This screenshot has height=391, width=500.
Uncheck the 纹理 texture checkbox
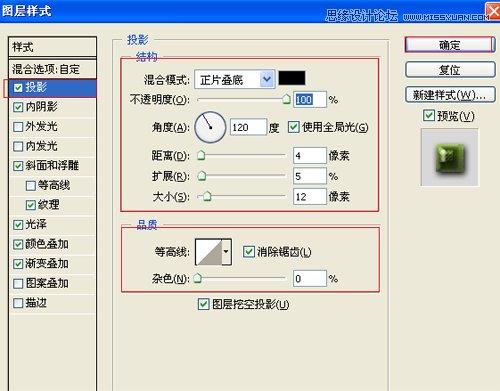click(x=31, y=205)
